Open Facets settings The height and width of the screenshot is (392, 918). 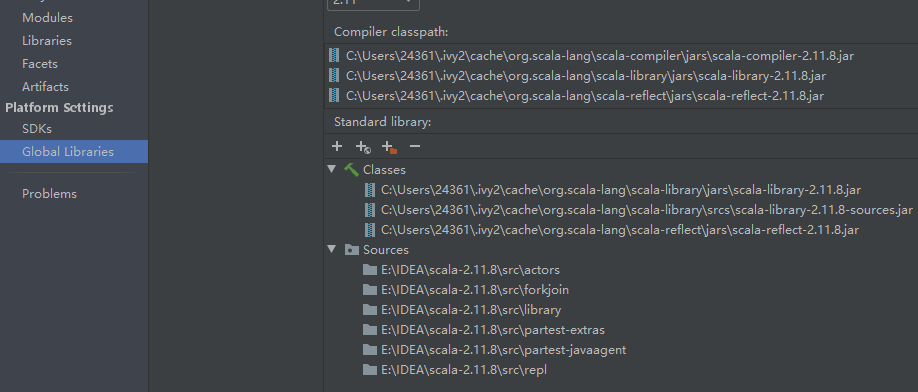(x=40, y=63)
